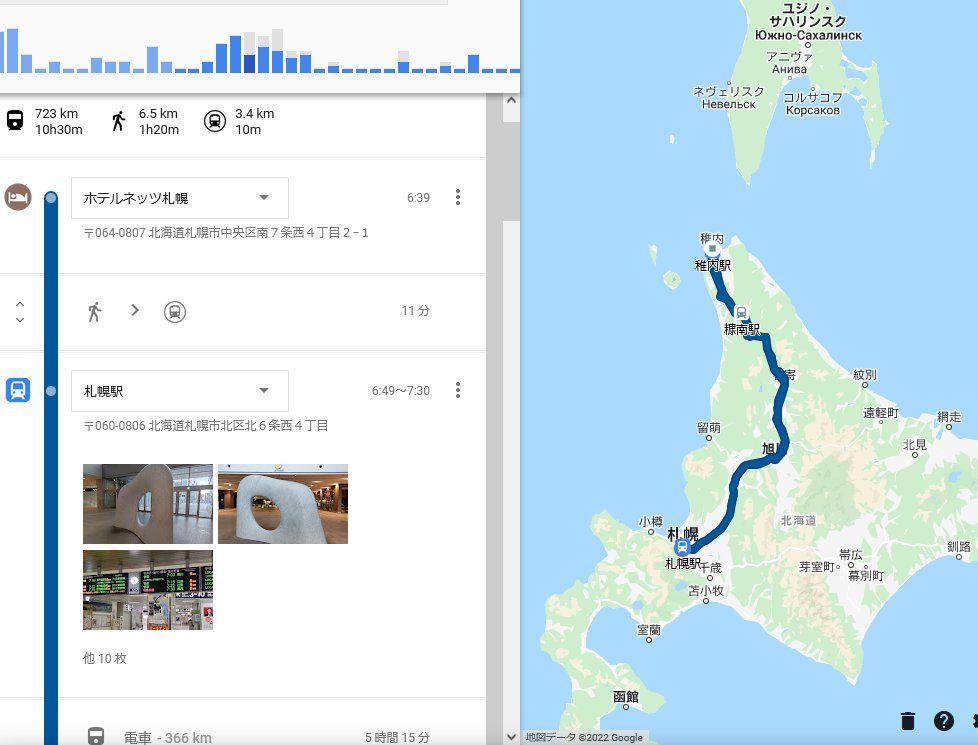This screenshot has width=978, height=745.
Task: Click the 地図データ ©2022 Google attribution
Action: (585, 738)
